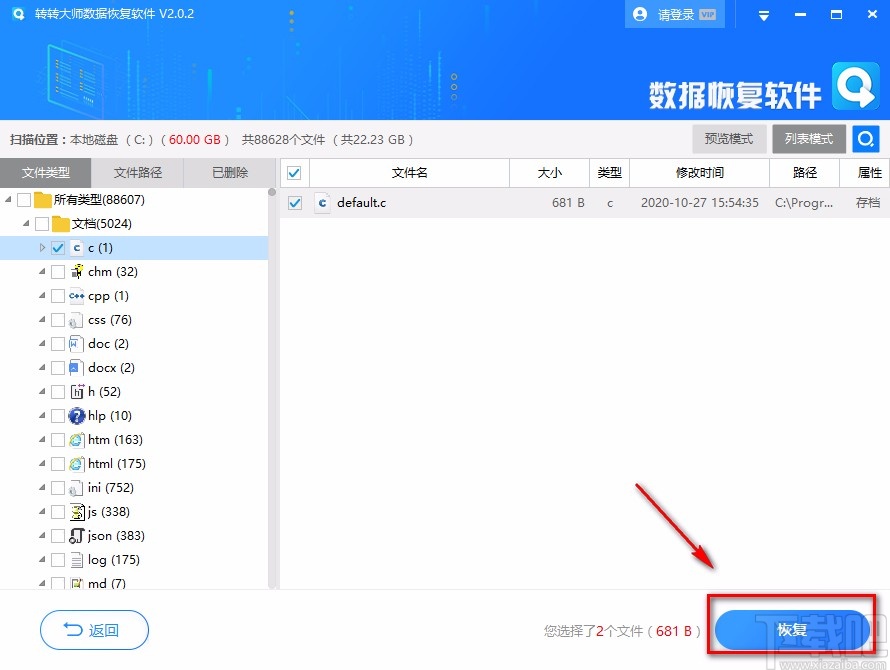Image resolution: width=890 pixels, height=670 pixels.
Task: Collapse the 文档 folder node
Action: (27, 223)
